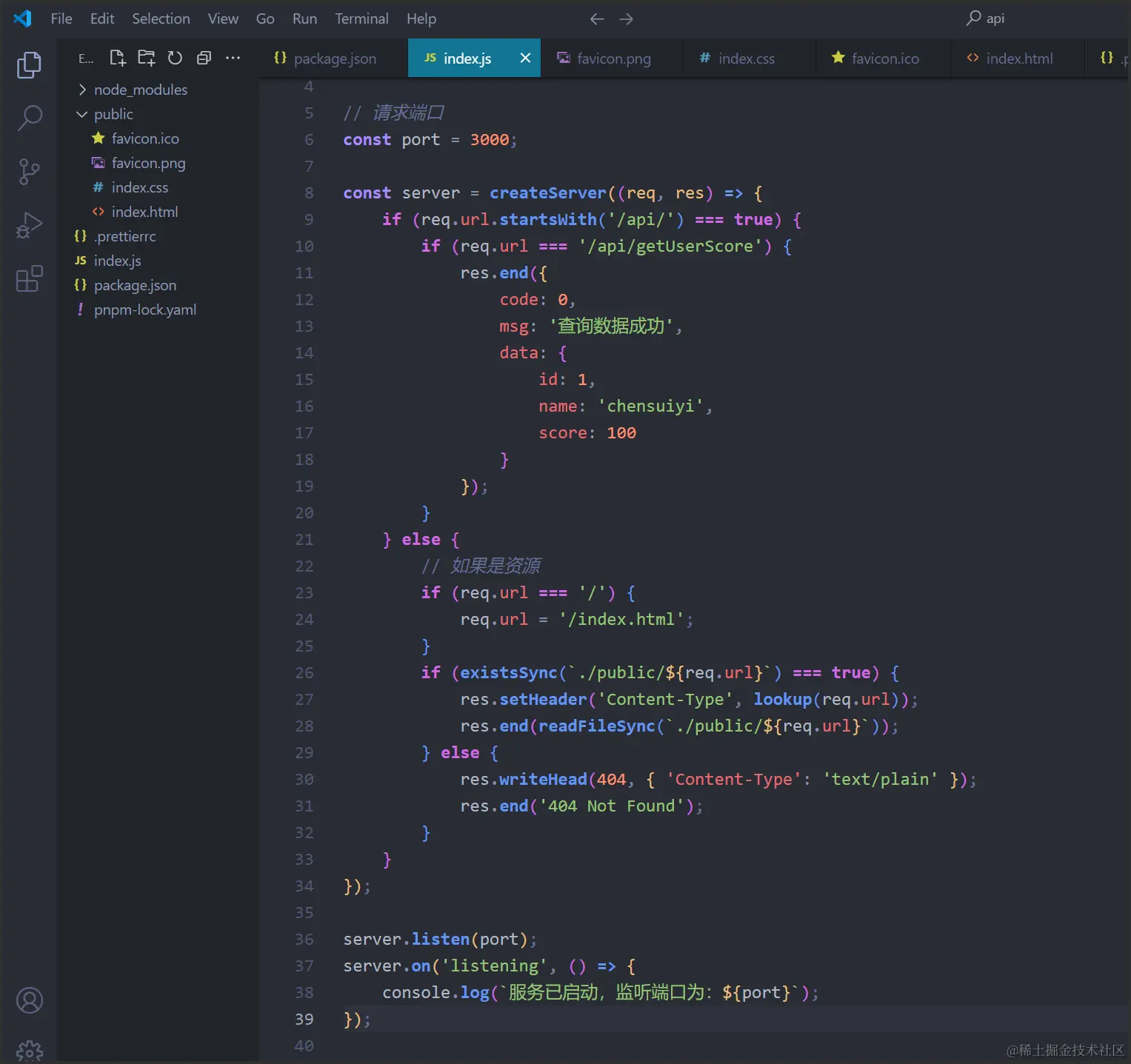Click the New File icon in Explorer
Viewport: 1131px width, 1064px height.
click(x=118, y=58)
